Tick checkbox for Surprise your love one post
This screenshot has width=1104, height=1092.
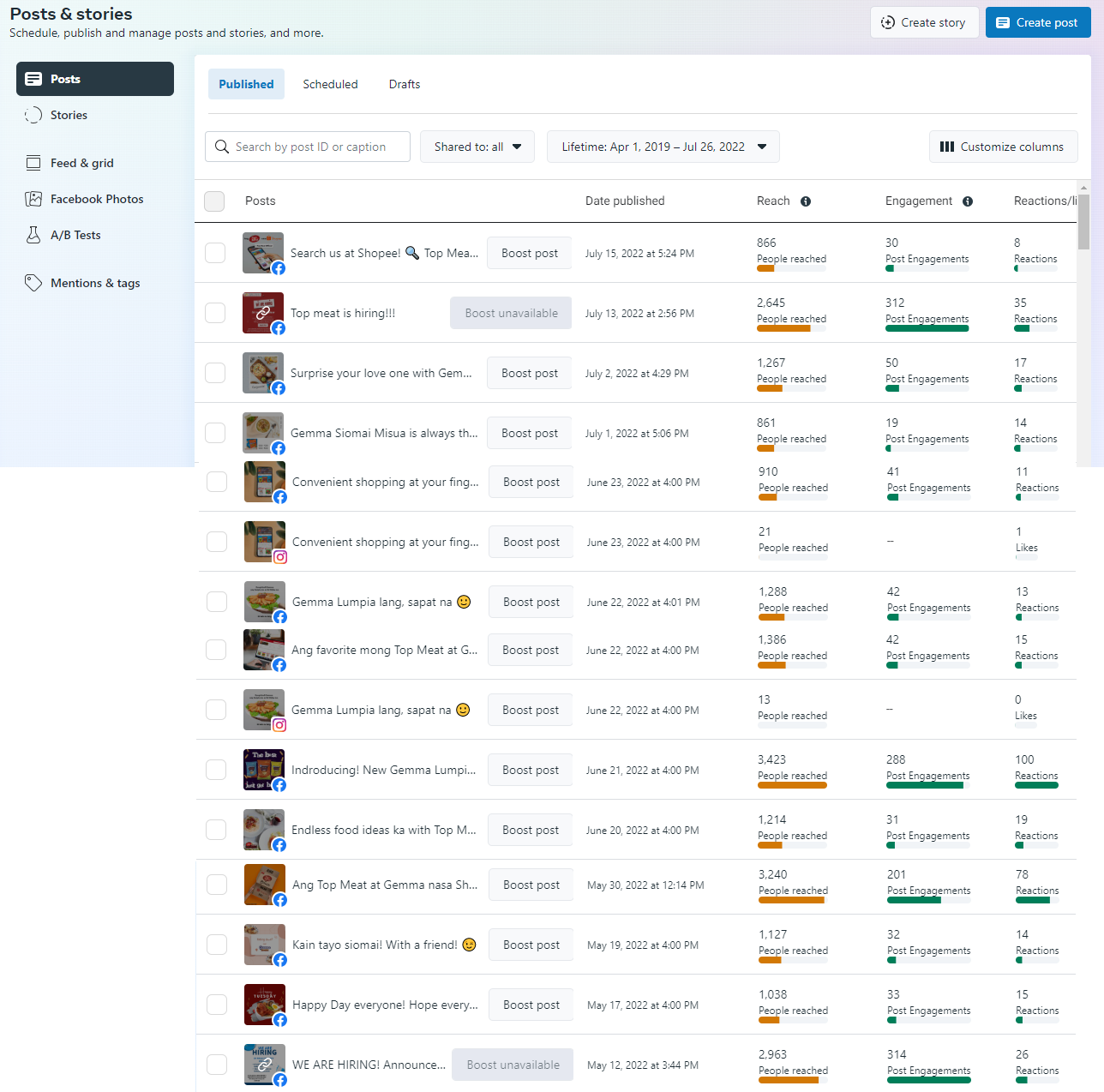(x=215, y=373)
